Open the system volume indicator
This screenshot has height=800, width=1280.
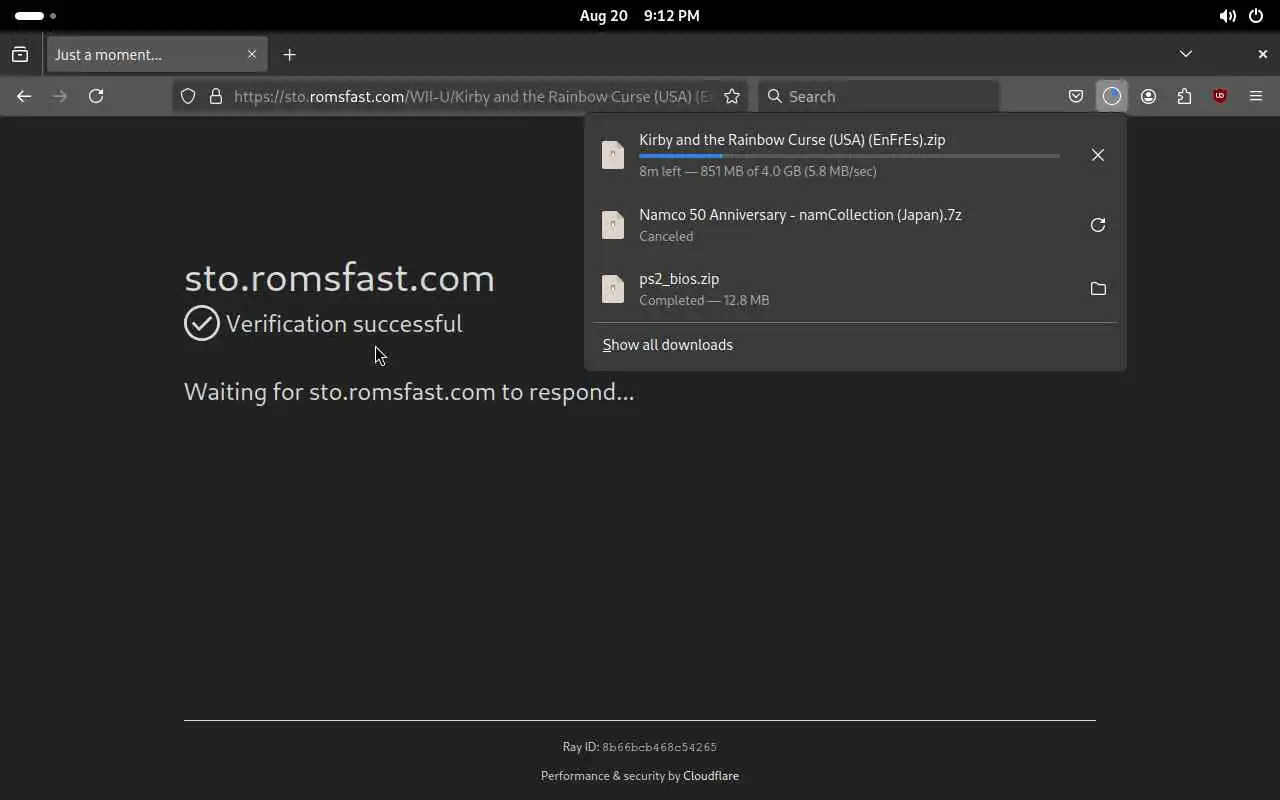[1227, 16]
